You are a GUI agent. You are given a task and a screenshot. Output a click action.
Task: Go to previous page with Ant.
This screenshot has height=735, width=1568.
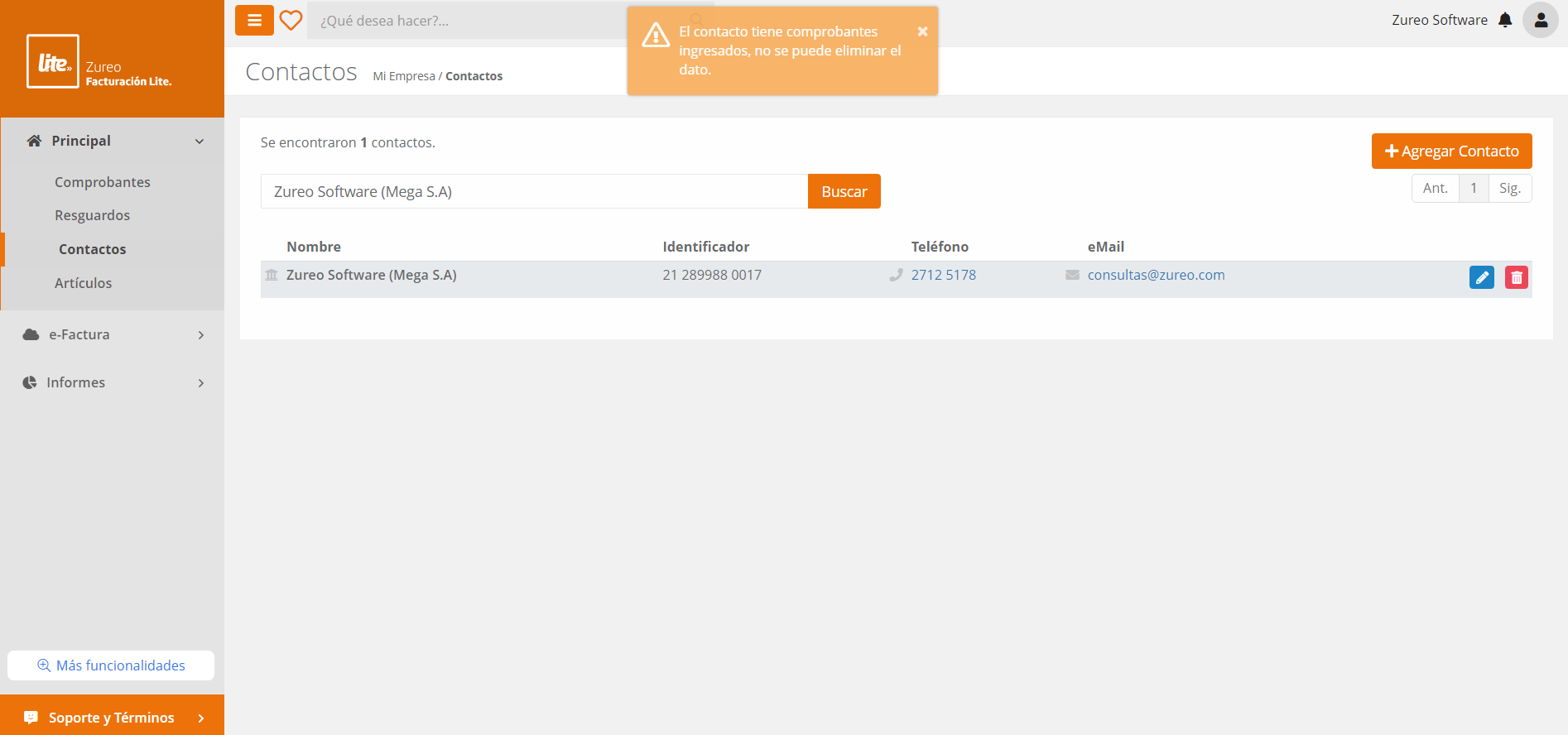click(x=1436, y=188)
